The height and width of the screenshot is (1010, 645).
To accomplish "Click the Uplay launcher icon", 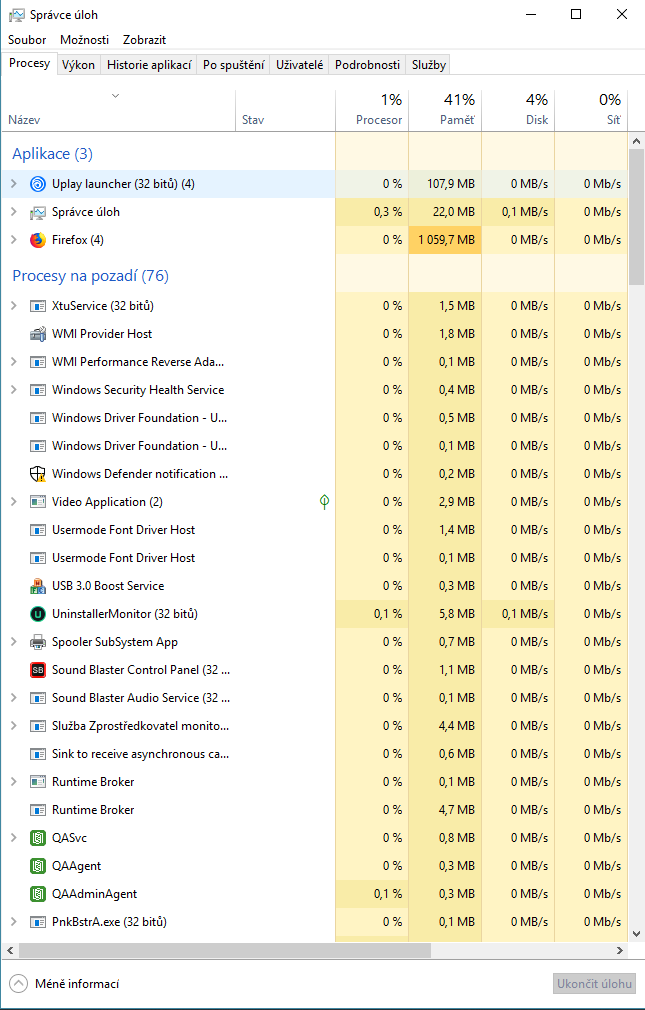I will (x=38, y=184).
